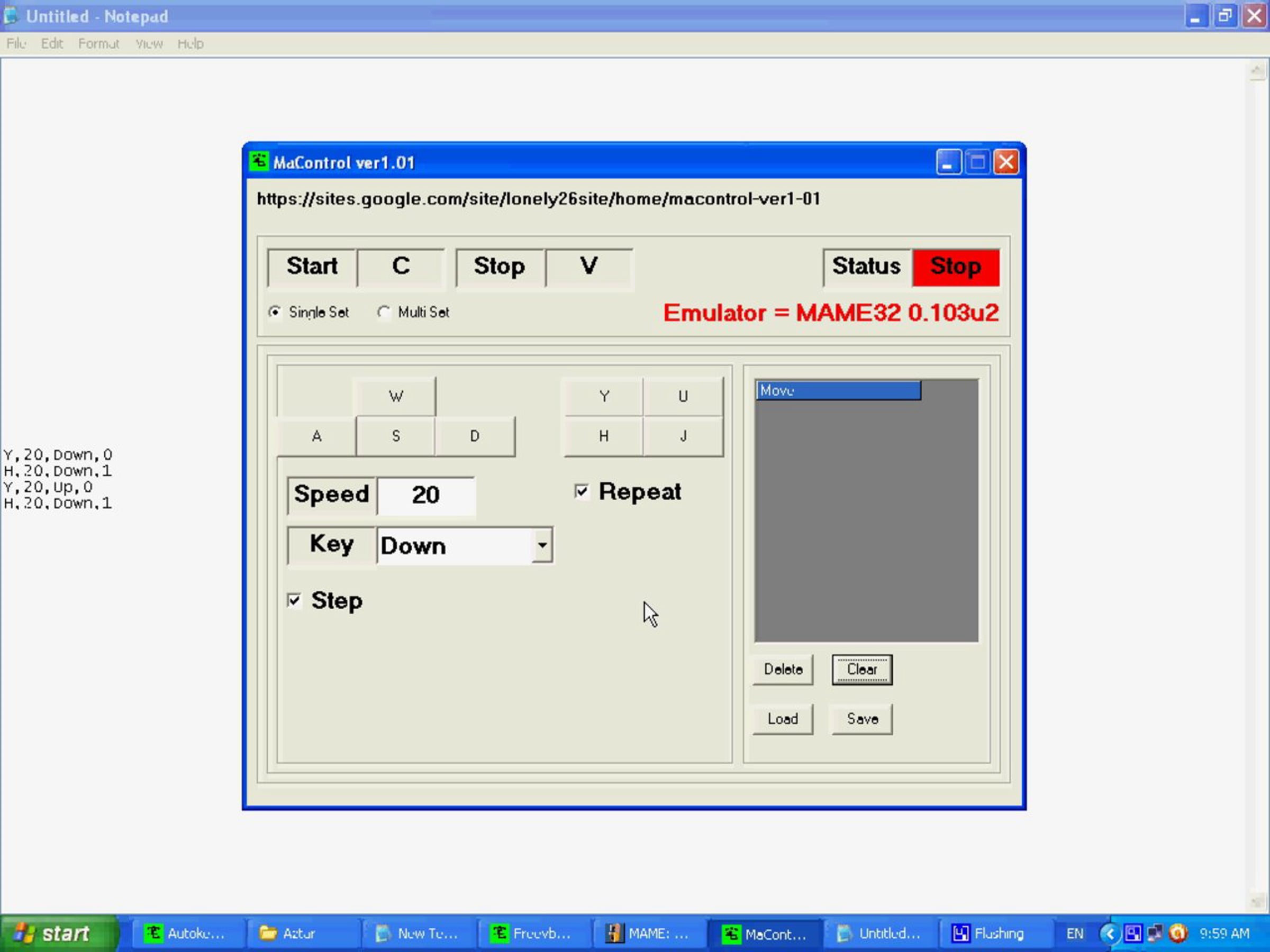Click the Notepad title bar icon

coord(11,16)
